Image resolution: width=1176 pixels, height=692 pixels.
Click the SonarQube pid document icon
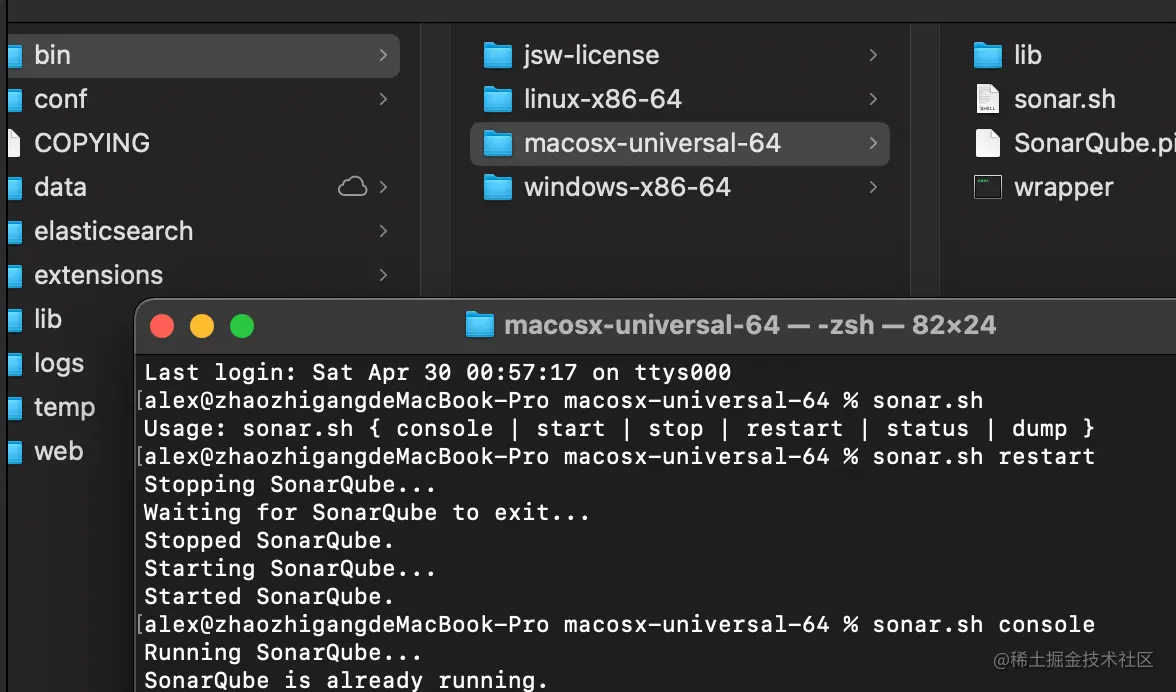987,143
